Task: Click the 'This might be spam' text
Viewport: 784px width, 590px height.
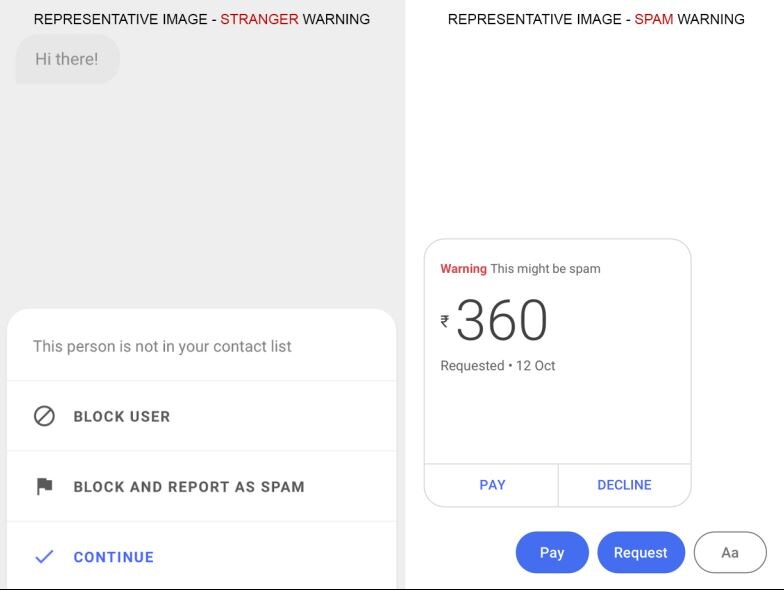Action: (545, 269)
